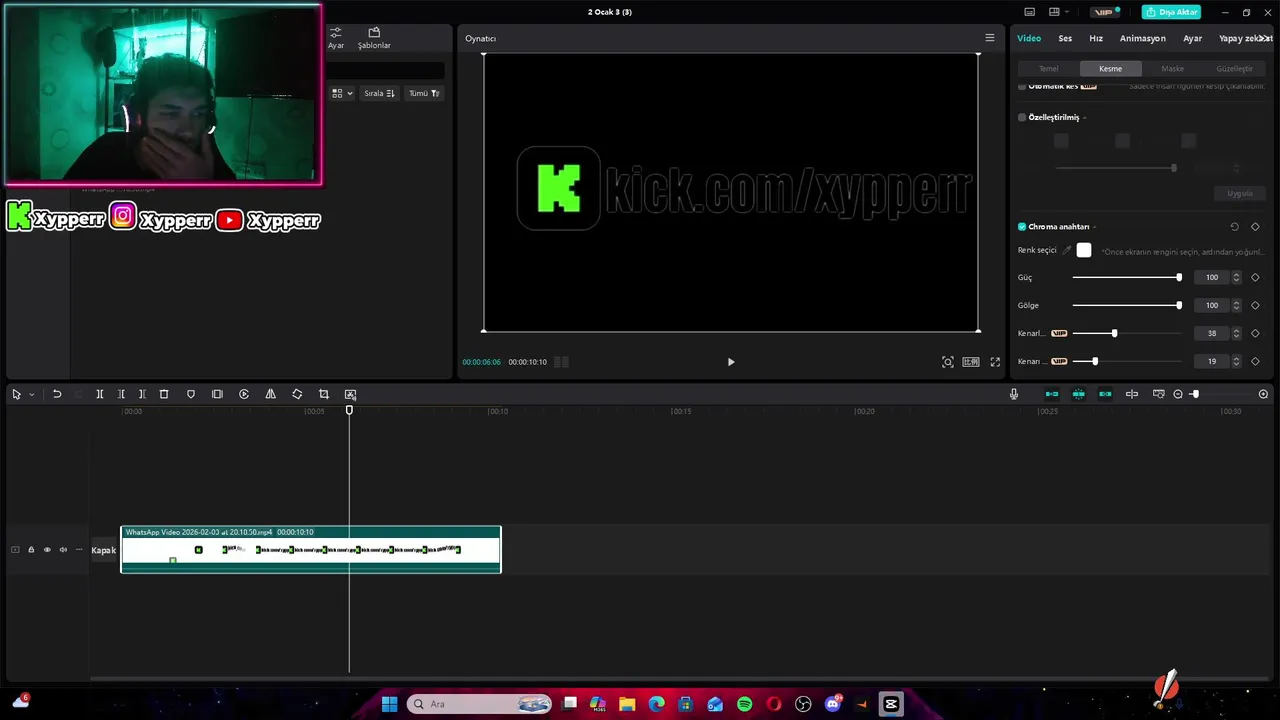Split the clip at the playhead
This screenshot has width=1280, height=720.
[x=99, y=394]
